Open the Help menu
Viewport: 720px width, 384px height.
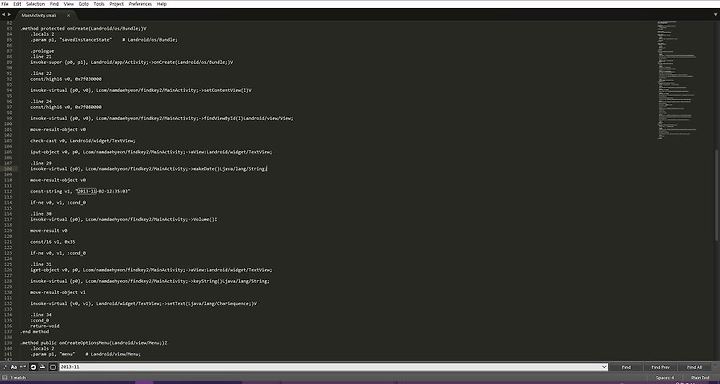pyautogui.click(x=162, y=4)
